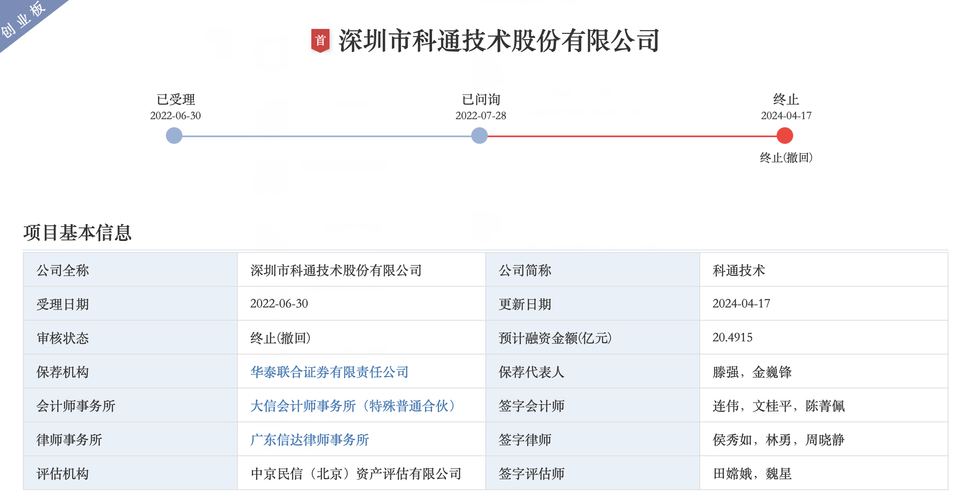Screen dimensions: 964x500
Task: Click the 已受理 stage label
Action: pos(175,99)
